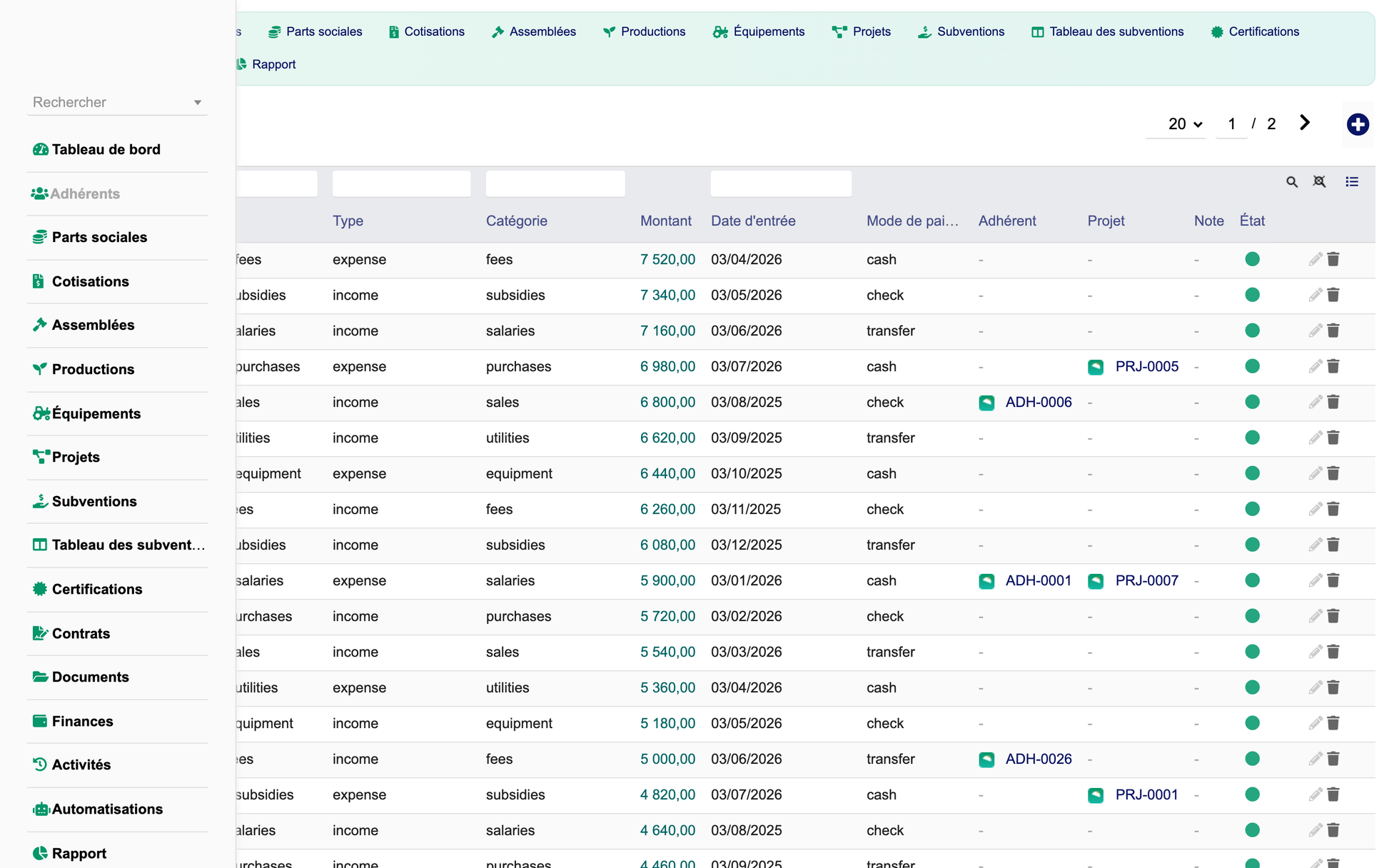This screenshot has width=1389, height=868.
Task: Go to next page with chevron arrow
Action: click(1305, 123)
